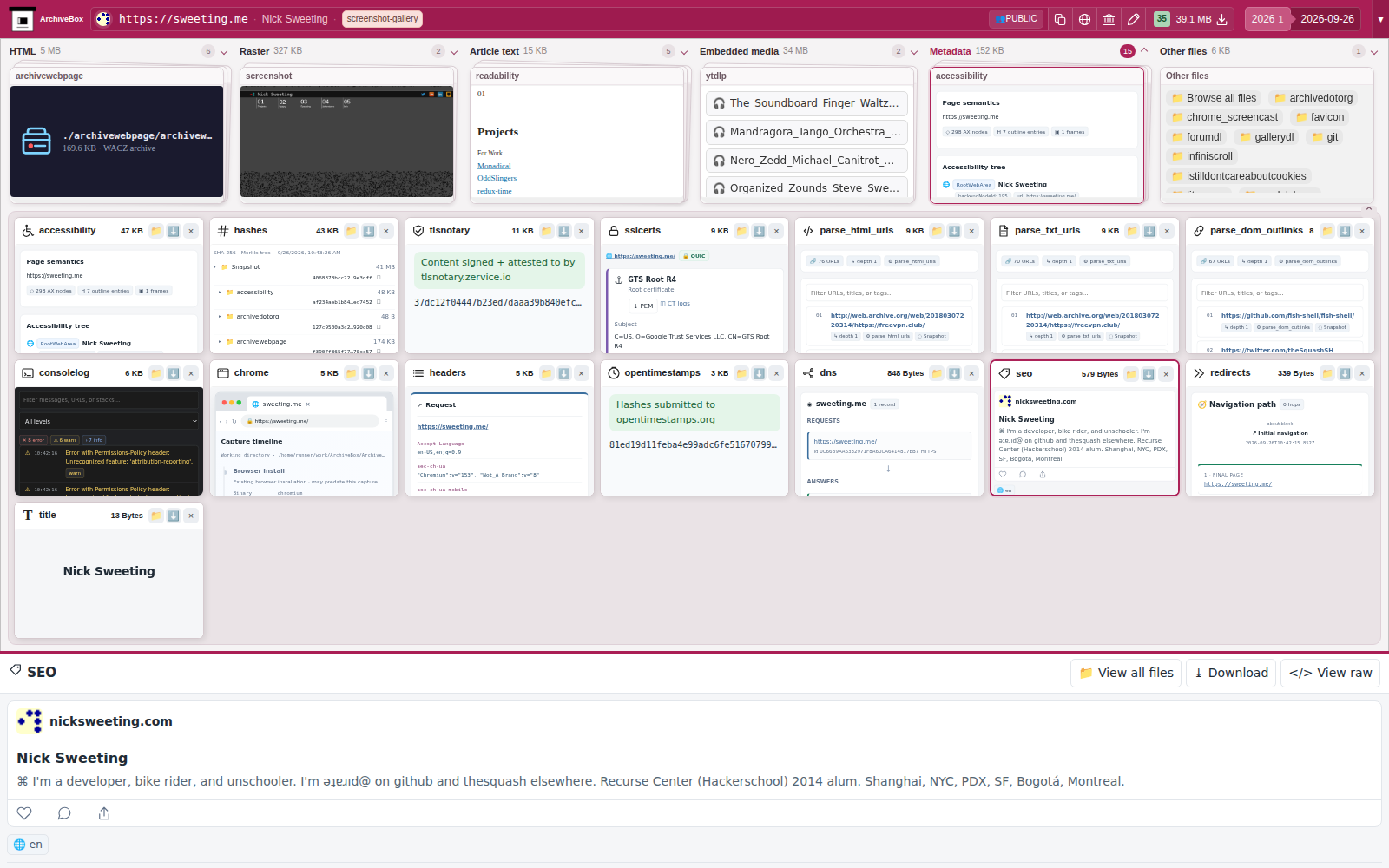The image size is (1389, 868).
Task: Toggle the 7 info filter in consolelog
Action: 94,440
